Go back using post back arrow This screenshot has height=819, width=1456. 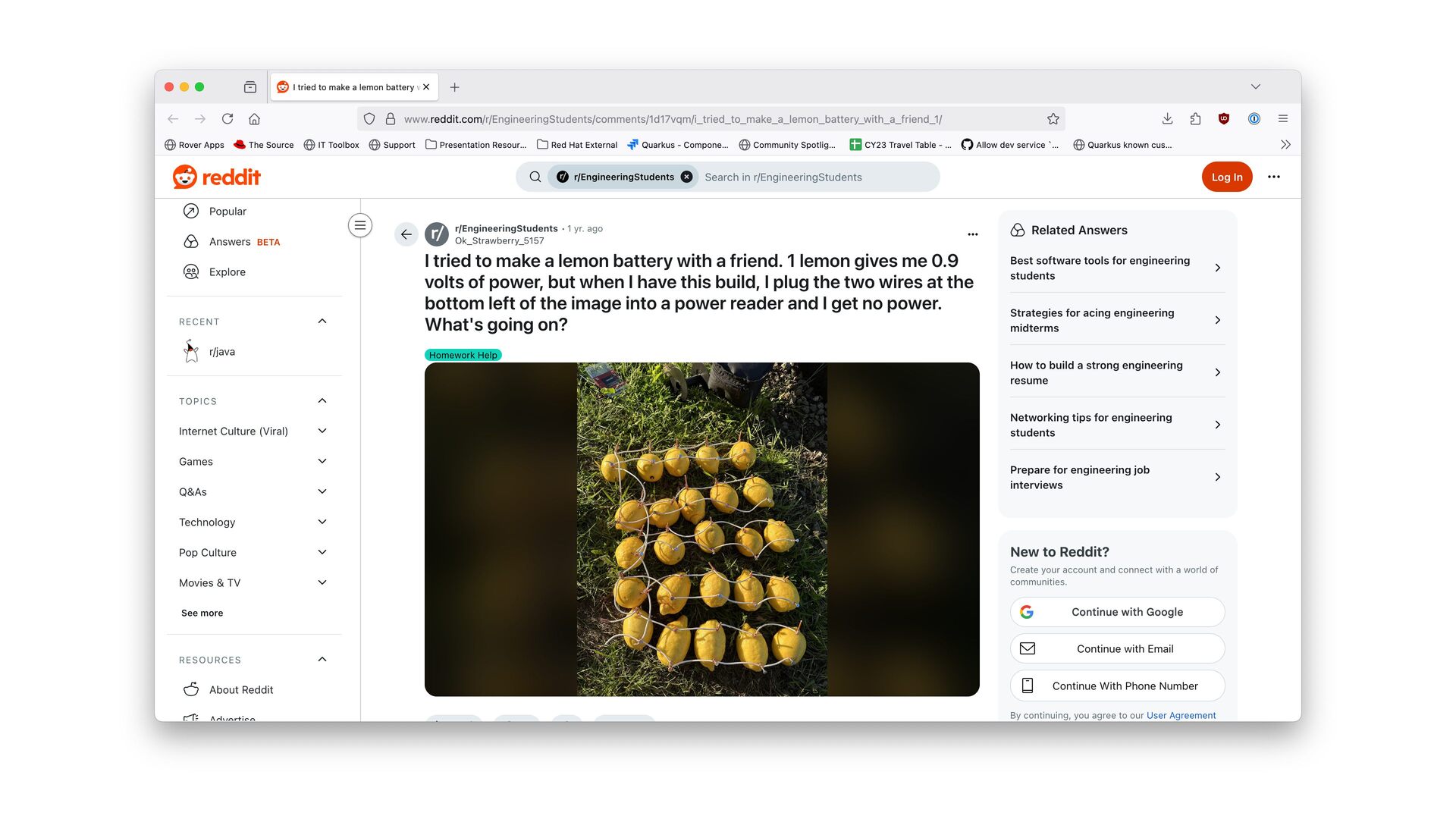coord(406,234)
